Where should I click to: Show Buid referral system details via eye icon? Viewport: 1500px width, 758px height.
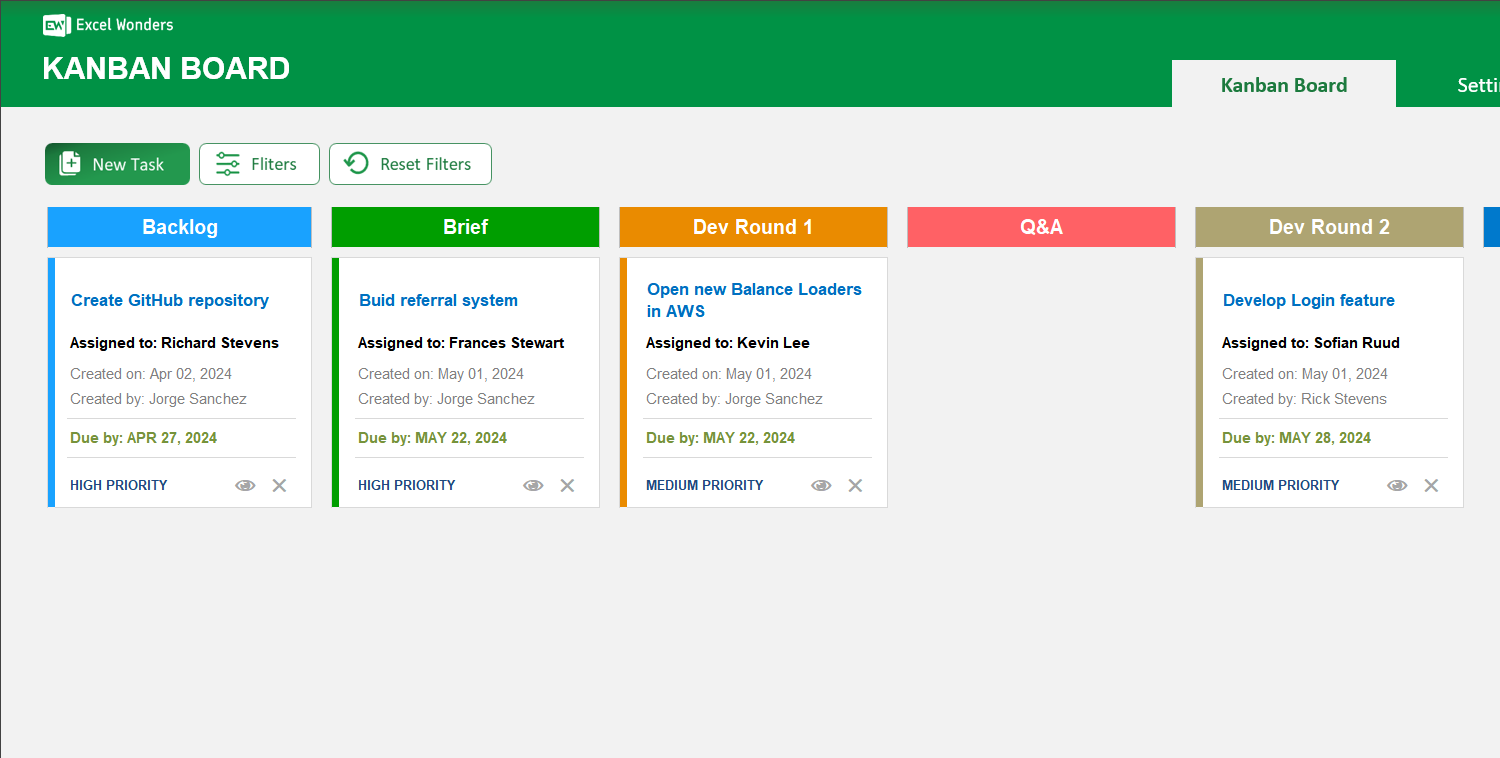533,485
